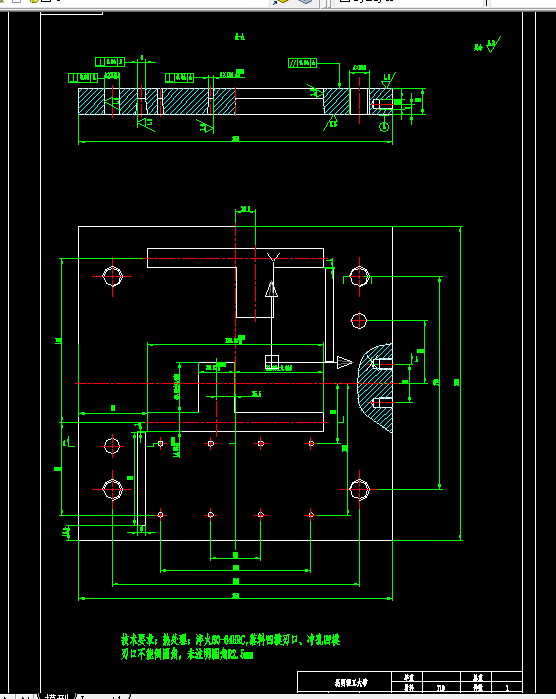
Task: Select the note line starting 刃口不能倒圆角
Action: point(187,654)
